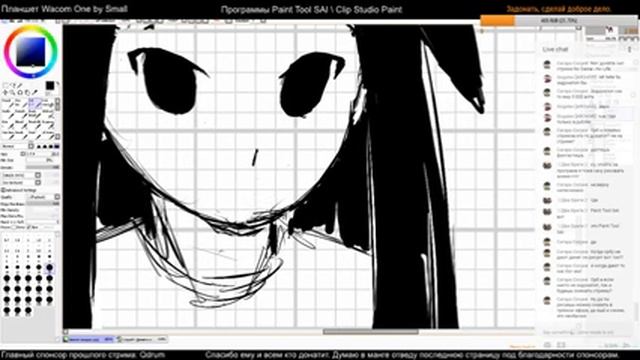
Task: Open the Quality setting dropdown
Action: pyautogui.click(x=43, y=197)
